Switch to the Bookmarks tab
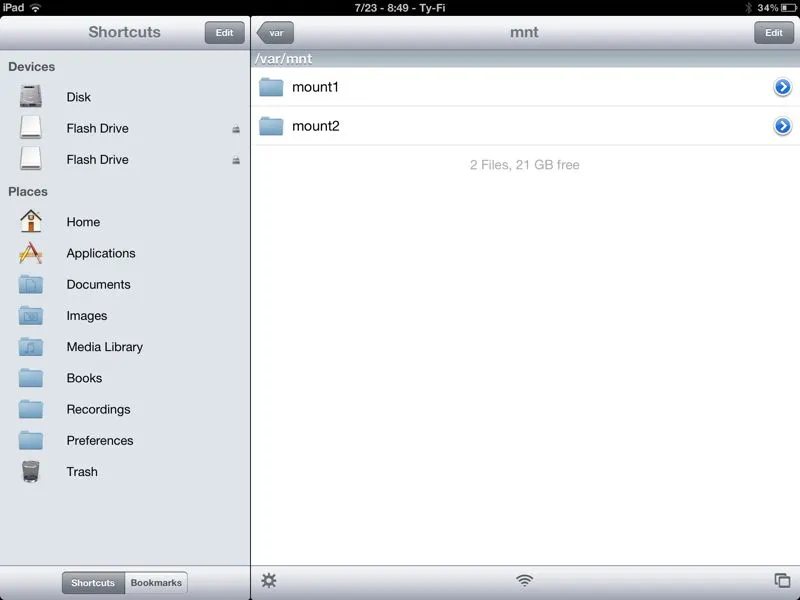800x600 pixels. point(156,583)
